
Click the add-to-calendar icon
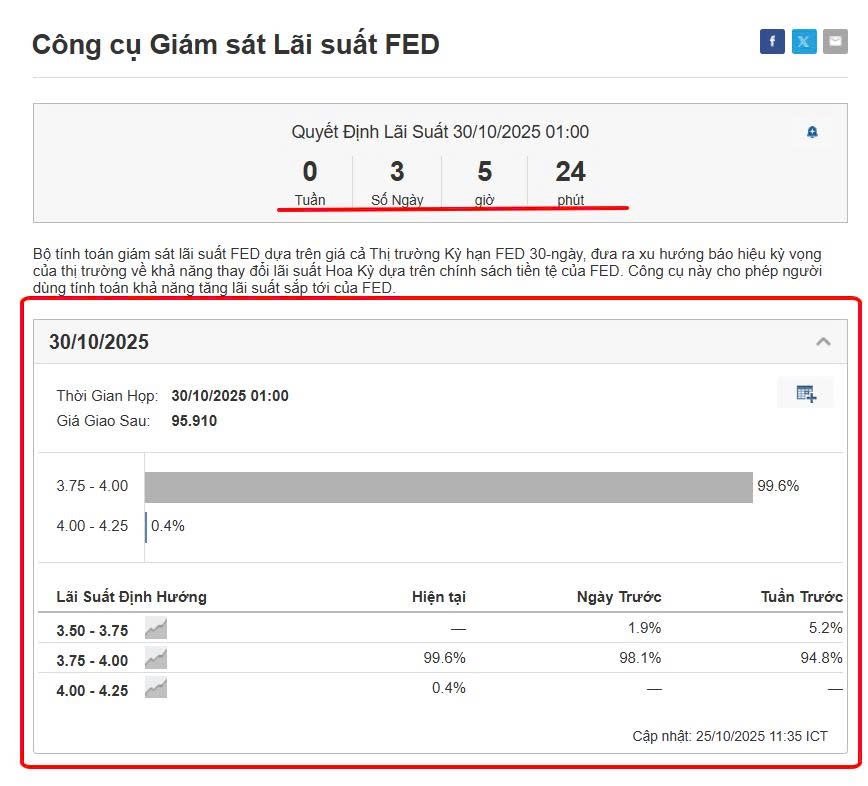point(806,393)
